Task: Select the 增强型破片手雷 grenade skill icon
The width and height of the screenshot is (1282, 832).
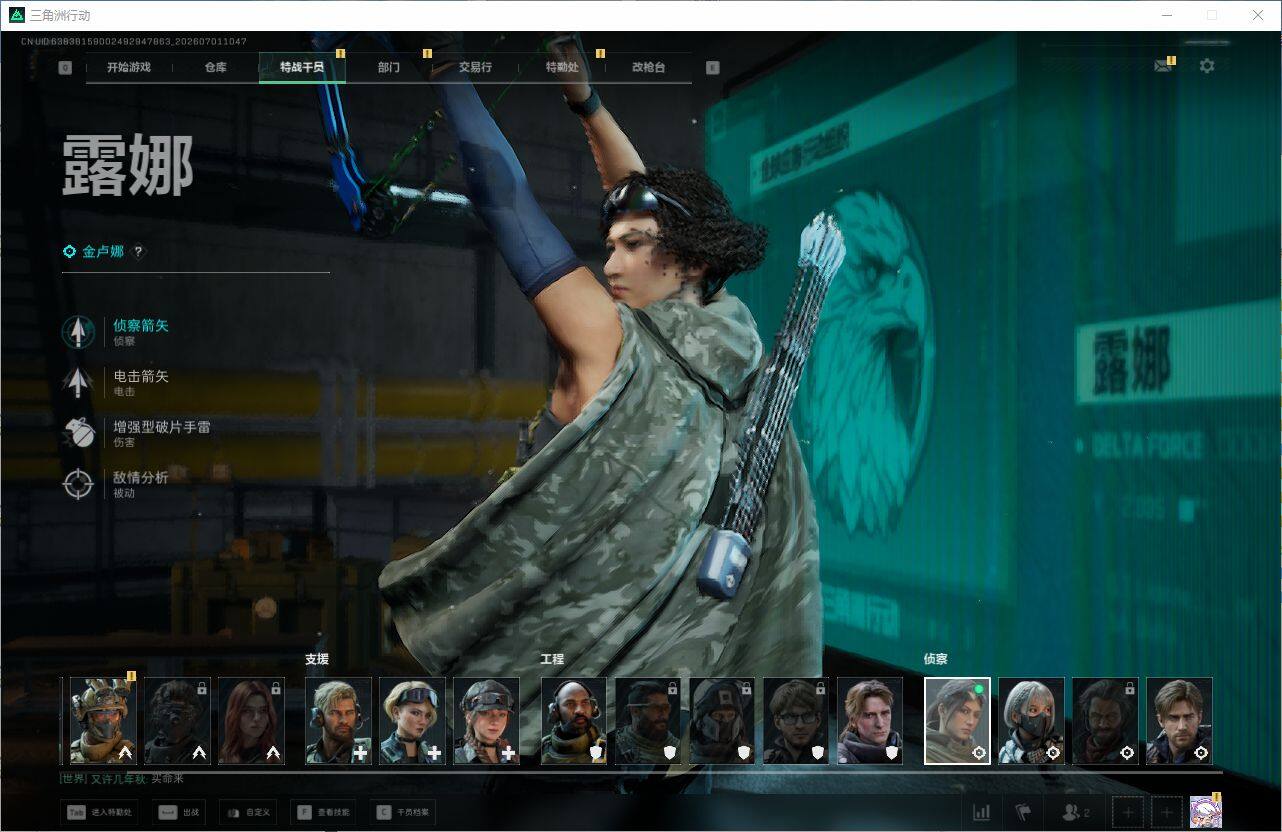Action: pos(78,432)
